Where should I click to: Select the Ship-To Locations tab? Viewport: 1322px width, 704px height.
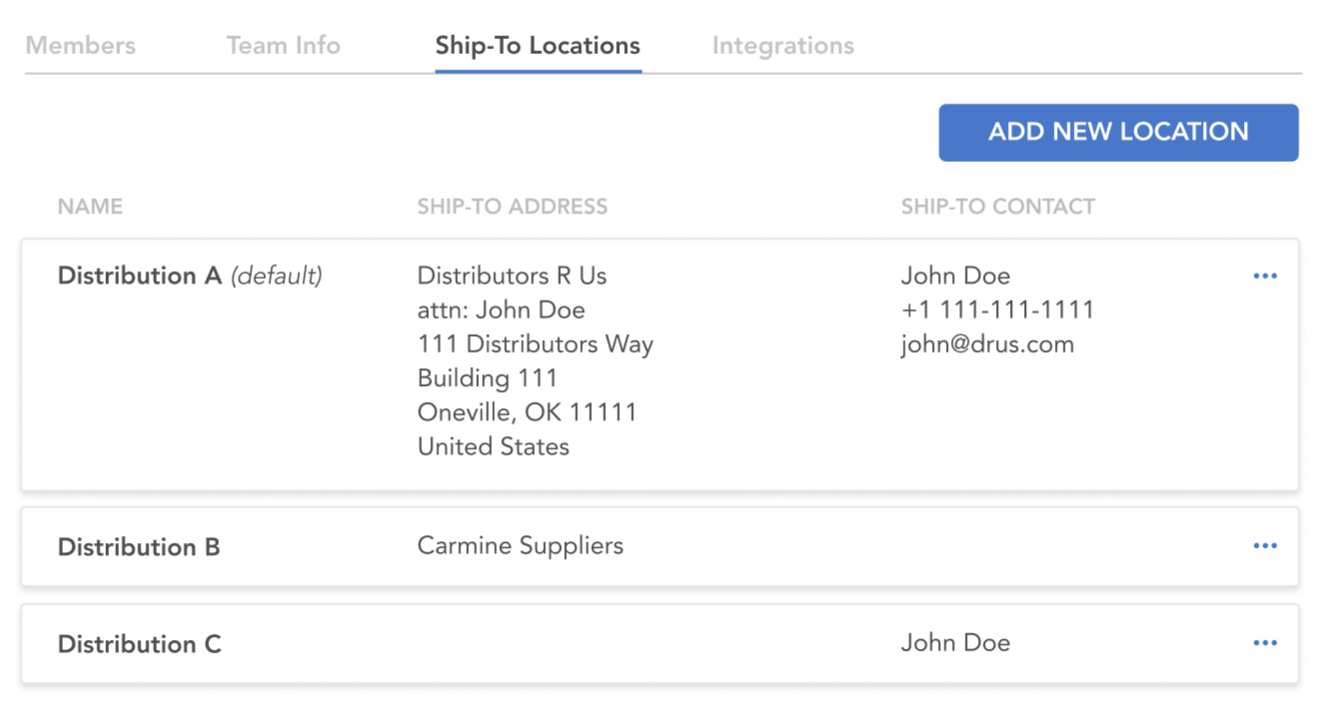538,46
